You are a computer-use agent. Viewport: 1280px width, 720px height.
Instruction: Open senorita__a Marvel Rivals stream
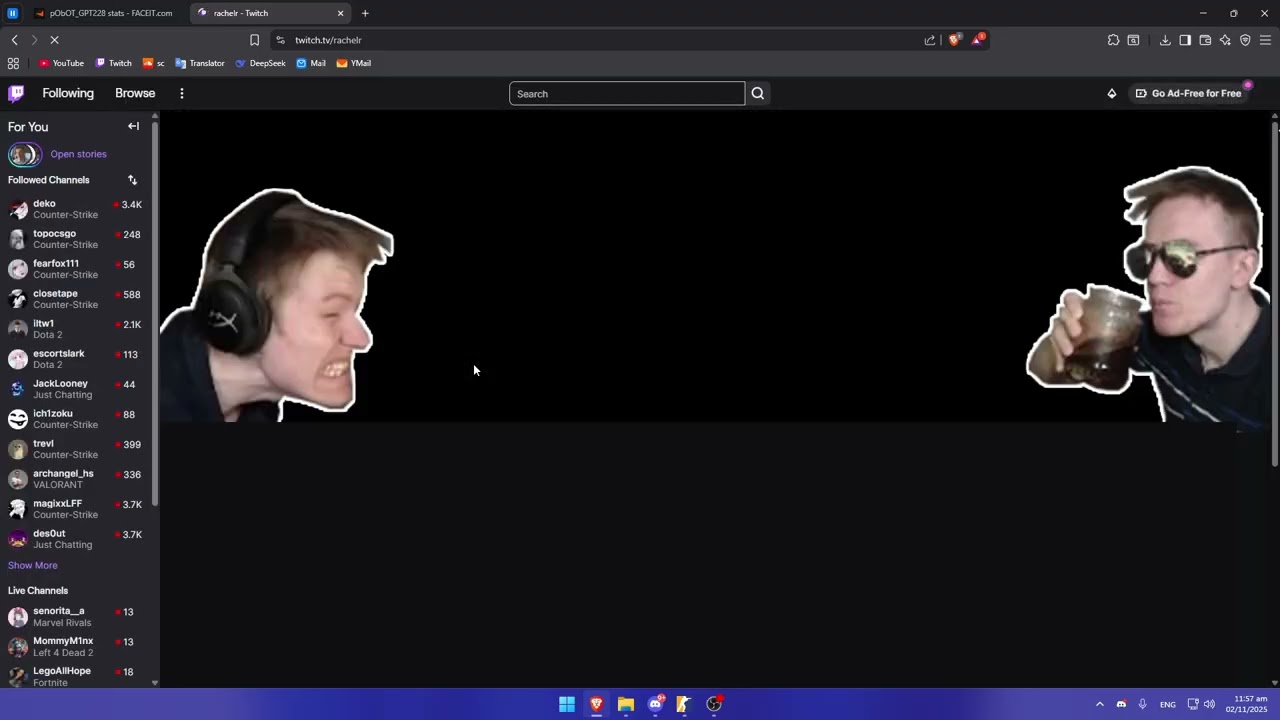click(78, 617)
